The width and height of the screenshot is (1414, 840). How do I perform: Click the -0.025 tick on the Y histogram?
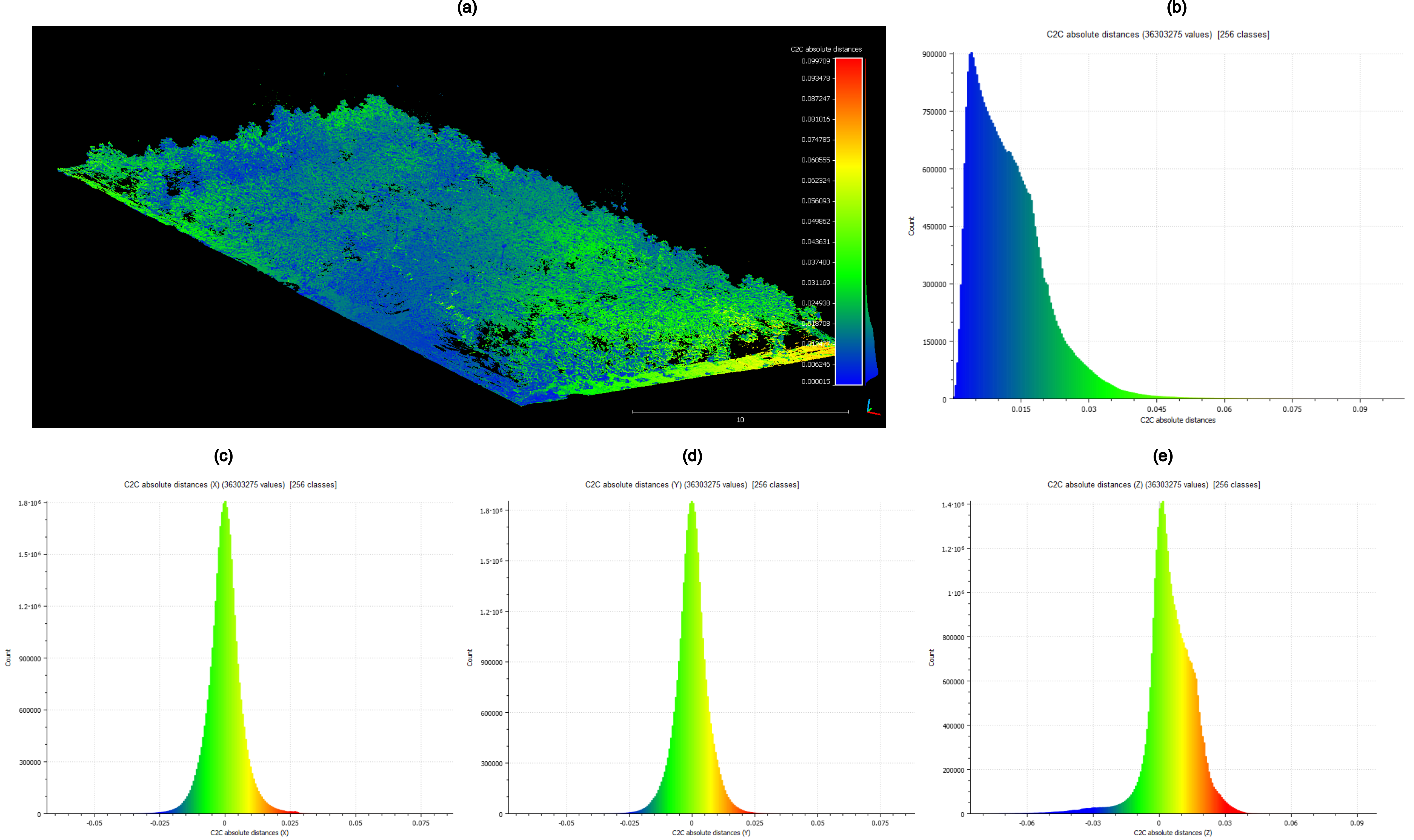coord(629,823)
